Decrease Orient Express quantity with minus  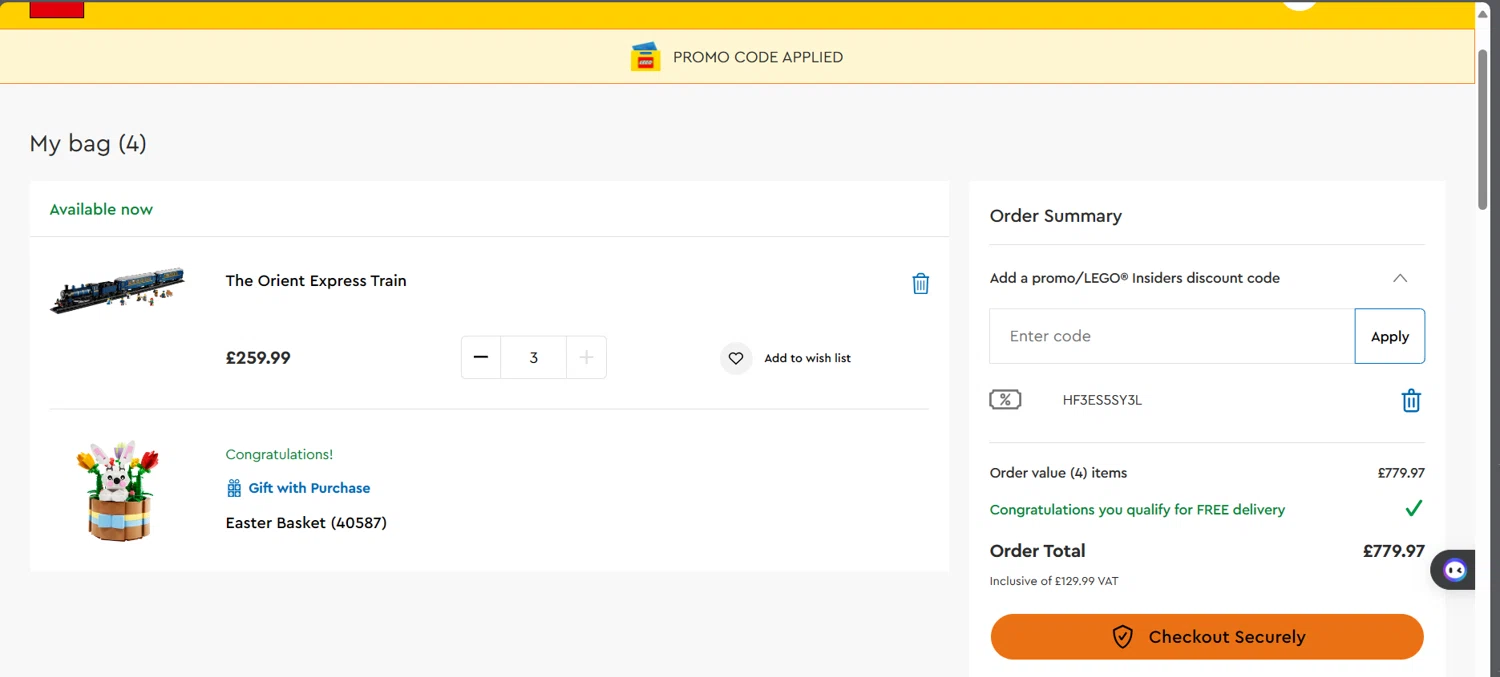pos(481,357)
